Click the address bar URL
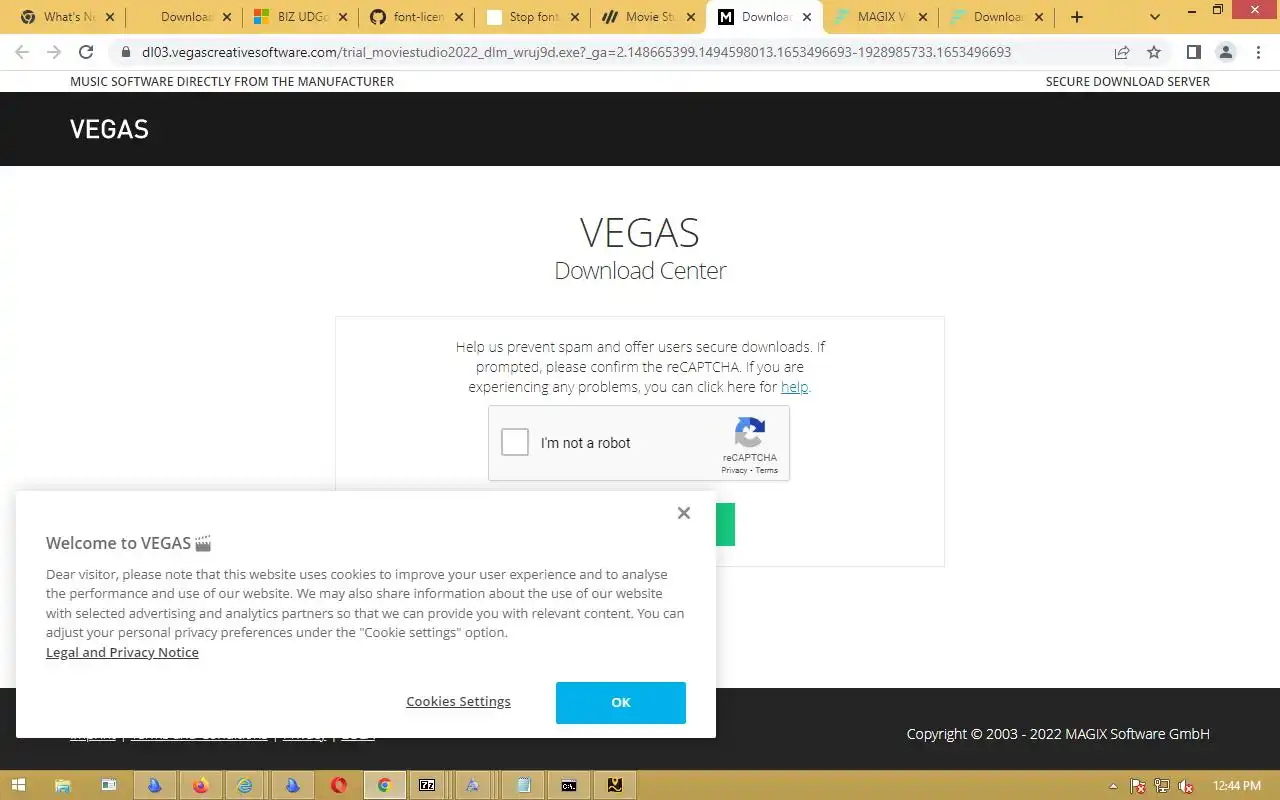This screenshot has height=800, width=1280. point(576,52)
